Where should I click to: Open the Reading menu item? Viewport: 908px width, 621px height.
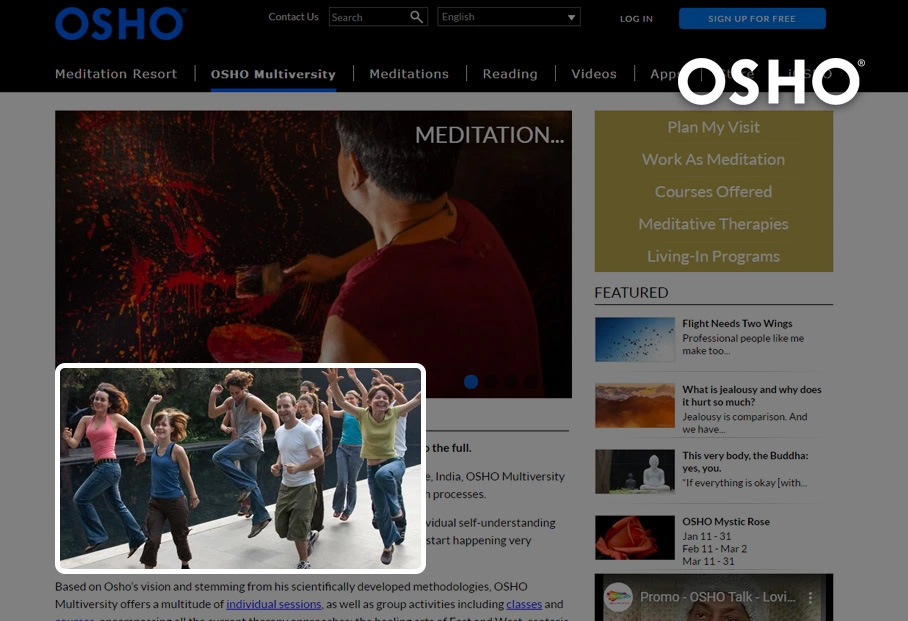510,73
